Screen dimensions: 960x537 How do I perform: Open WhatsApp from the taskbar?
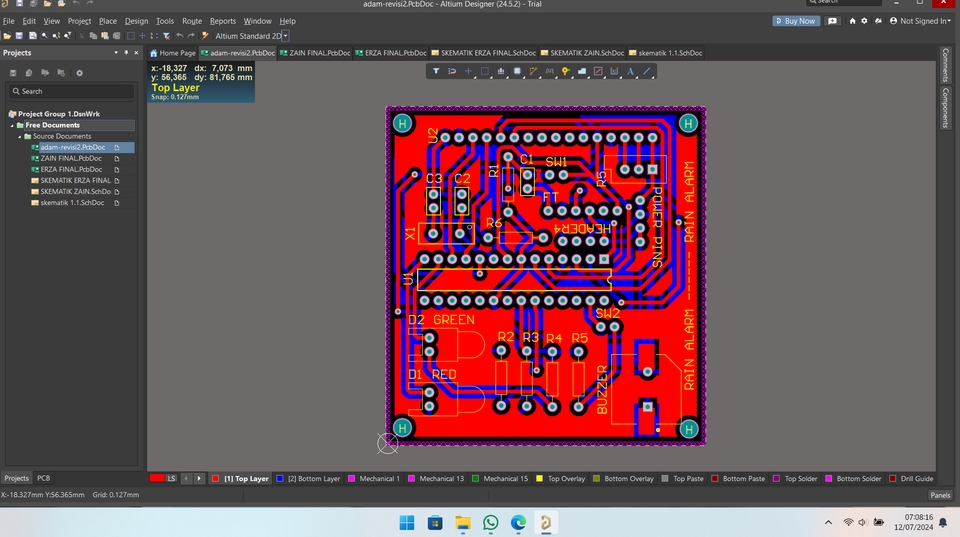(490, 522)
